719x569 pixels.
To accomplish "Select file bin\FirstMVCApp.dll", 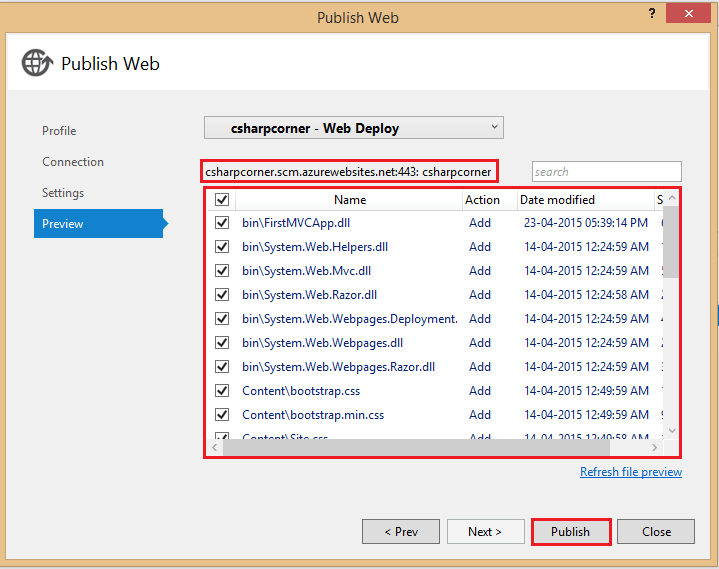I will (x=296, y=223).
